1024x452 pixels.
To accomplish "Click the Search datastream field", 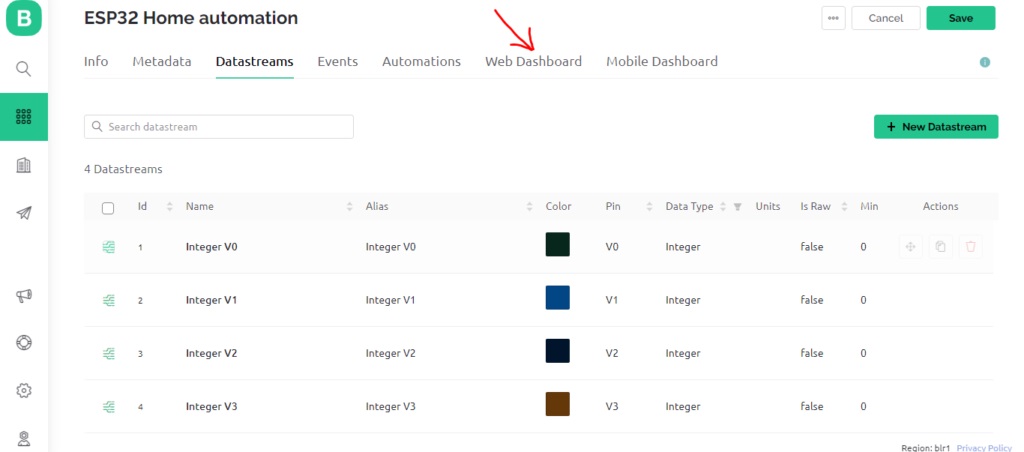I will (x=219, y=127).
